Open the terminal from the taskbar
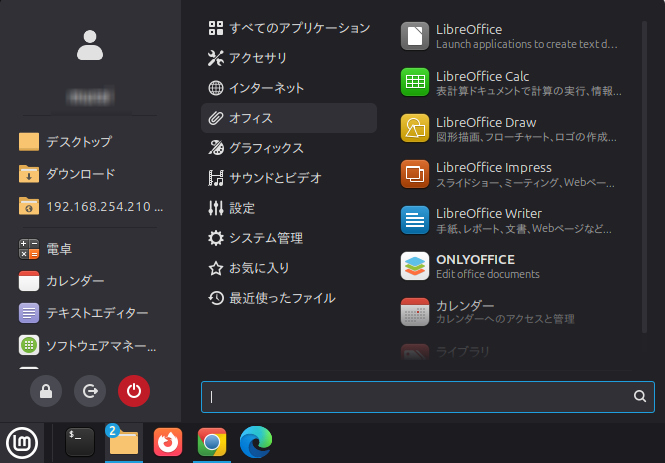The height and width of the screenshot is (463, 665). click(80, 441)
